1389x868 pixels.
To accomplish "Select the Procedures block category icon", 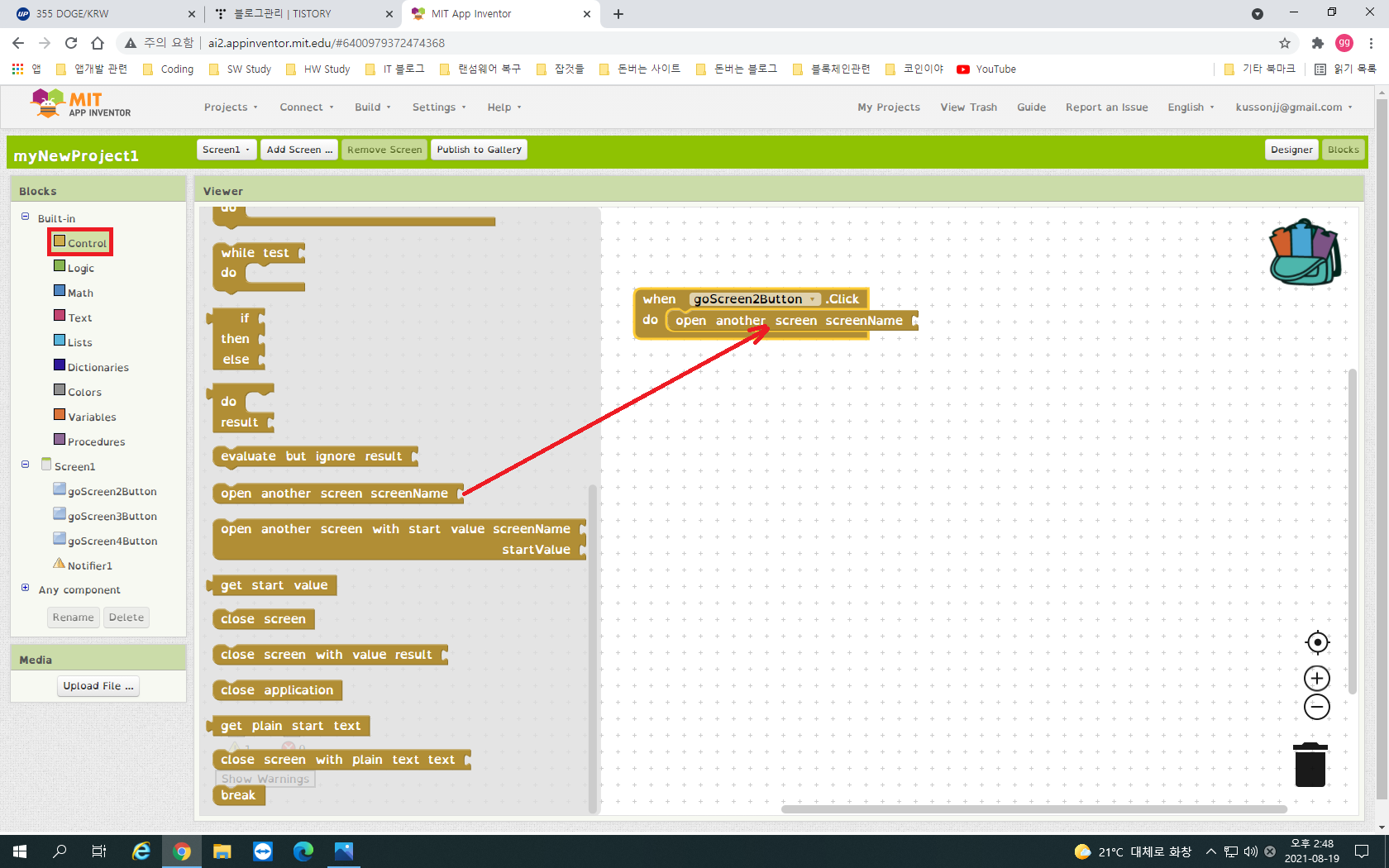I will click(x=60, y=440).
